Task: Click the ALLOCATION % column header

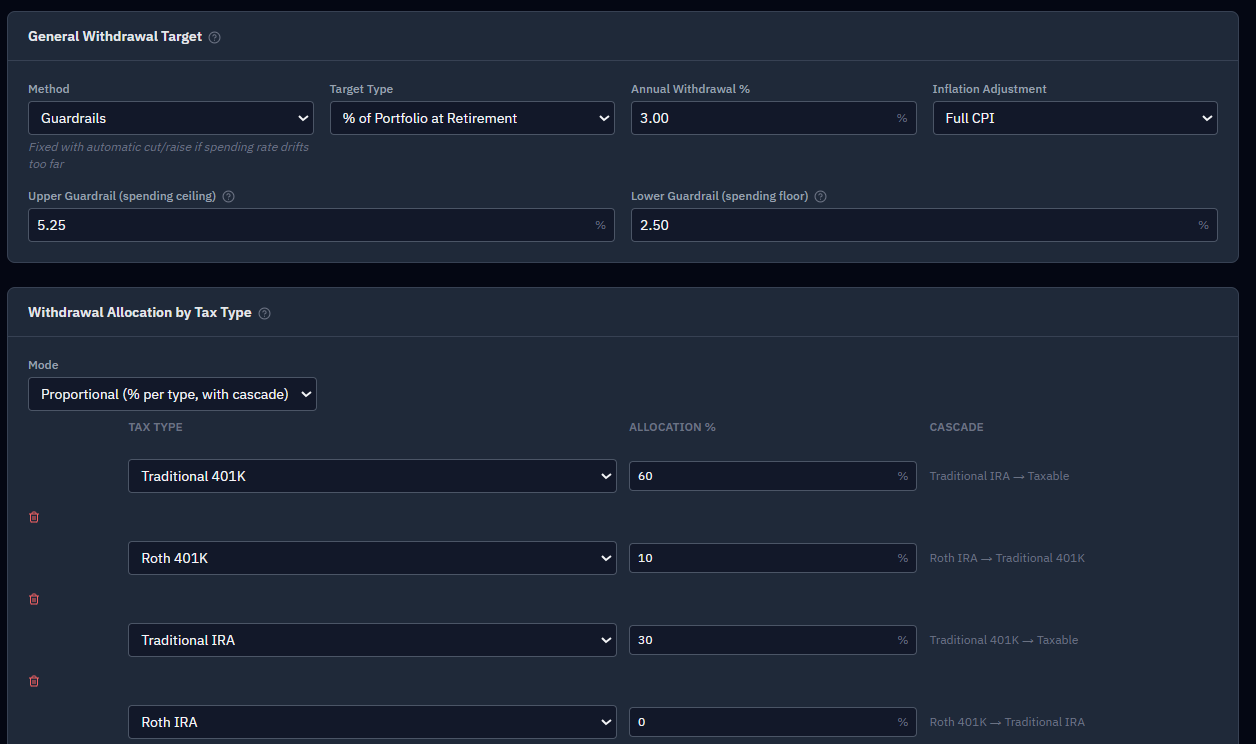Action: point(672,427)
